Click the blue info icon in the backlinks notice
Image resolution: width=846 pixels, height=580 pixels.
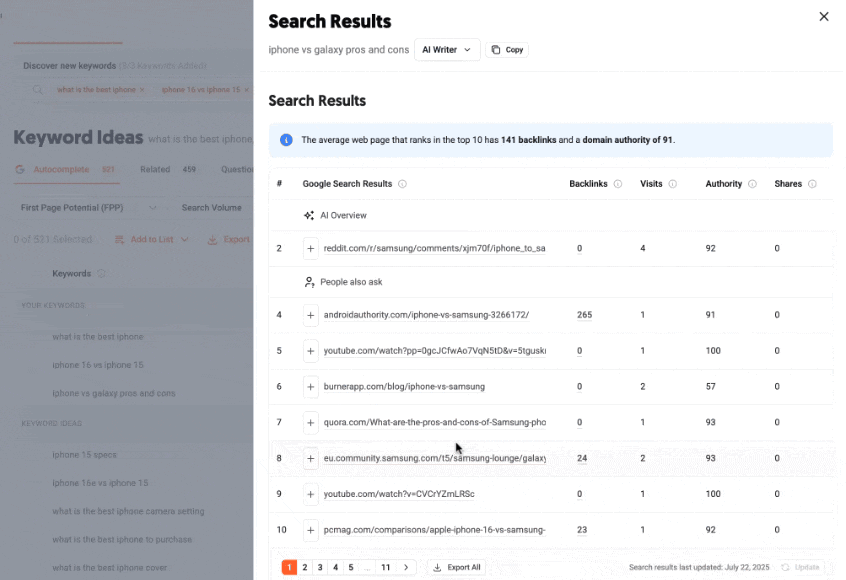286,140
